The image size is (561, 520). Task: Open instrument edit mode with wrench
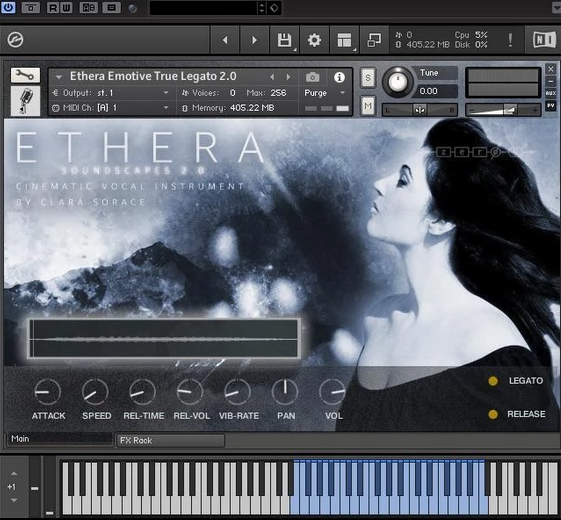(x=25, y=75)
